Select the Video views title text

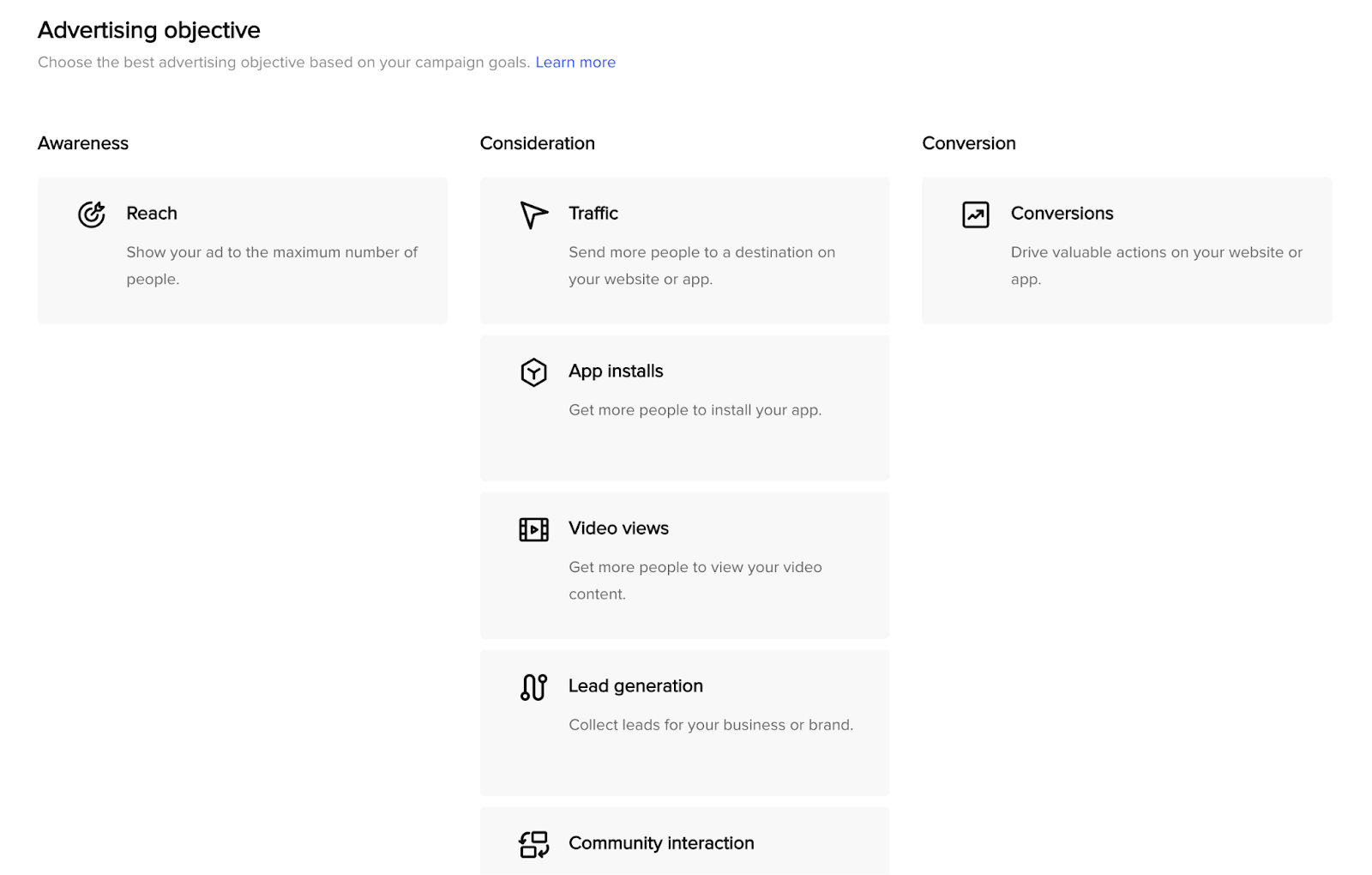click(618, 528)
